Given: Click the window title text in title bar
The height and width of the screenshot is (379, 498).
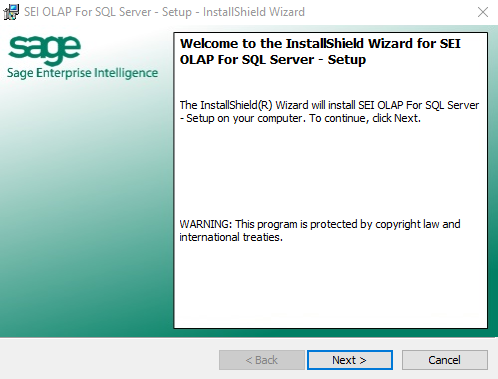Looking at the screenshot, I should pyautogui.click(x=164, y=12).
